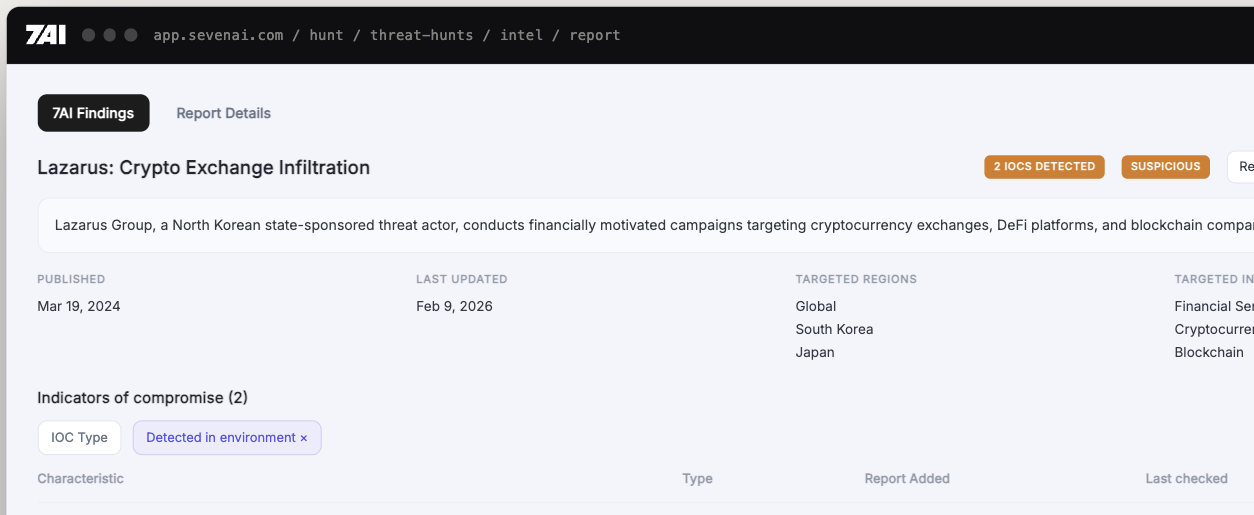Screen dimensions: 1254x515
Task: Sort by the Last checked column
Action: pyautogui.click(x=1186, y=479)
